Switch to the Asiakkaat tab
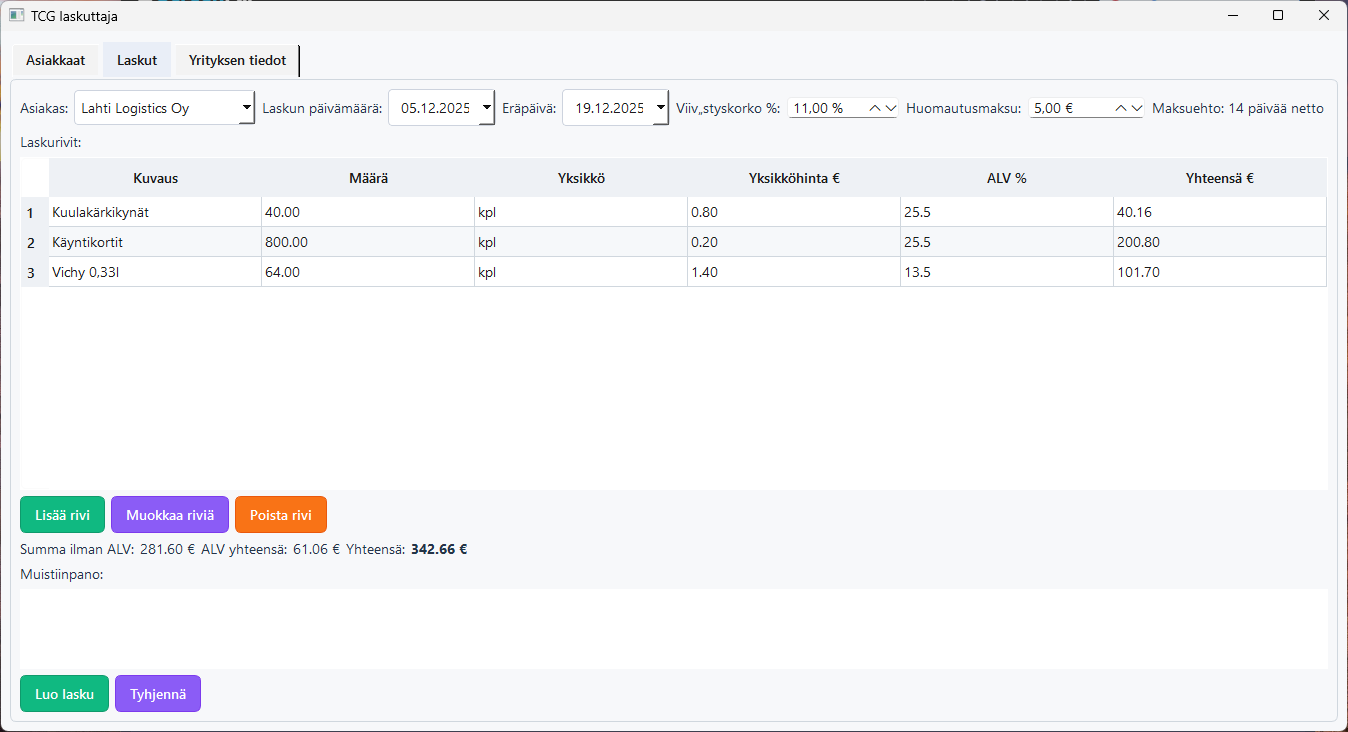The image size is (1348, 732). pyautogui.click(x=56, y=61)
